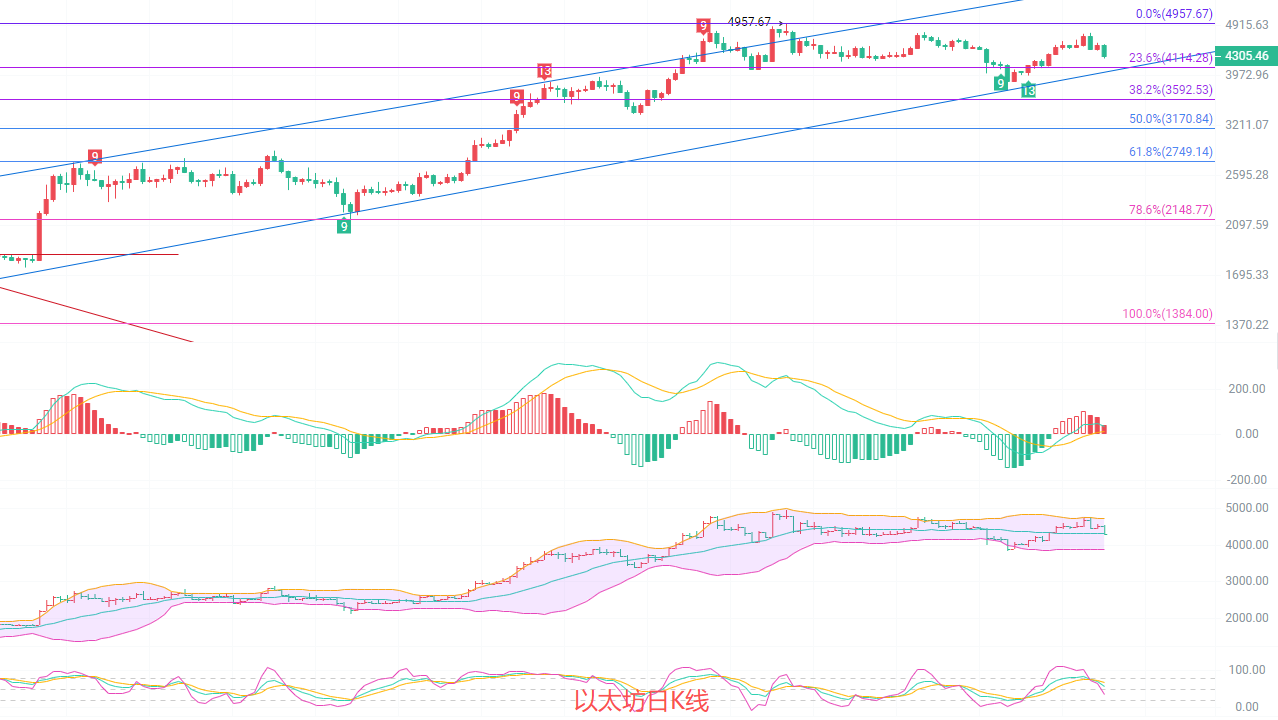
Task: Select the 23.6%(4114.28) Fibonacci label
Action: pos(1170,58)
